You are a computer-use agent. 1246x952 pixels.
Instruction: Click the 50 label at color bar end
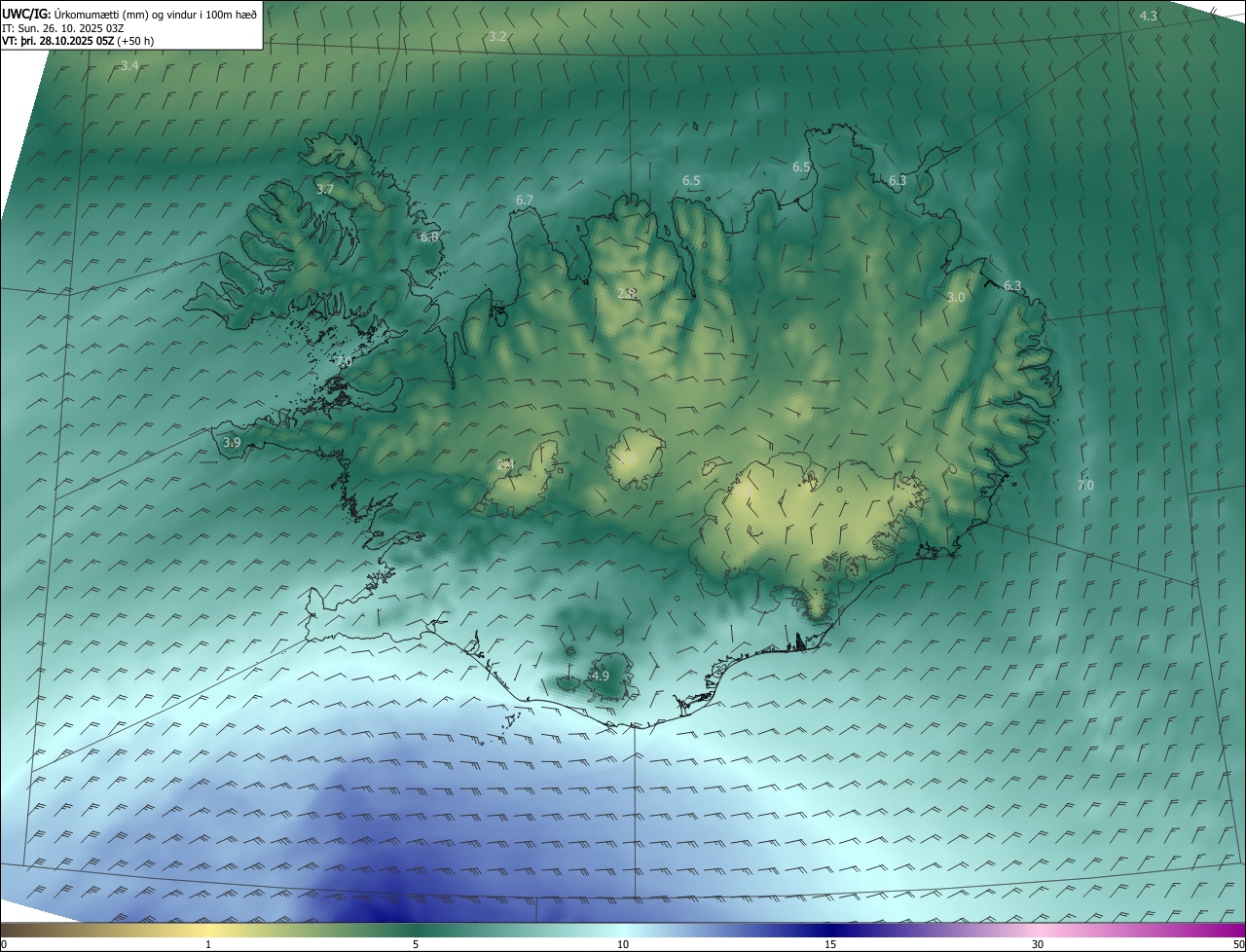[x=1237, y=944]
